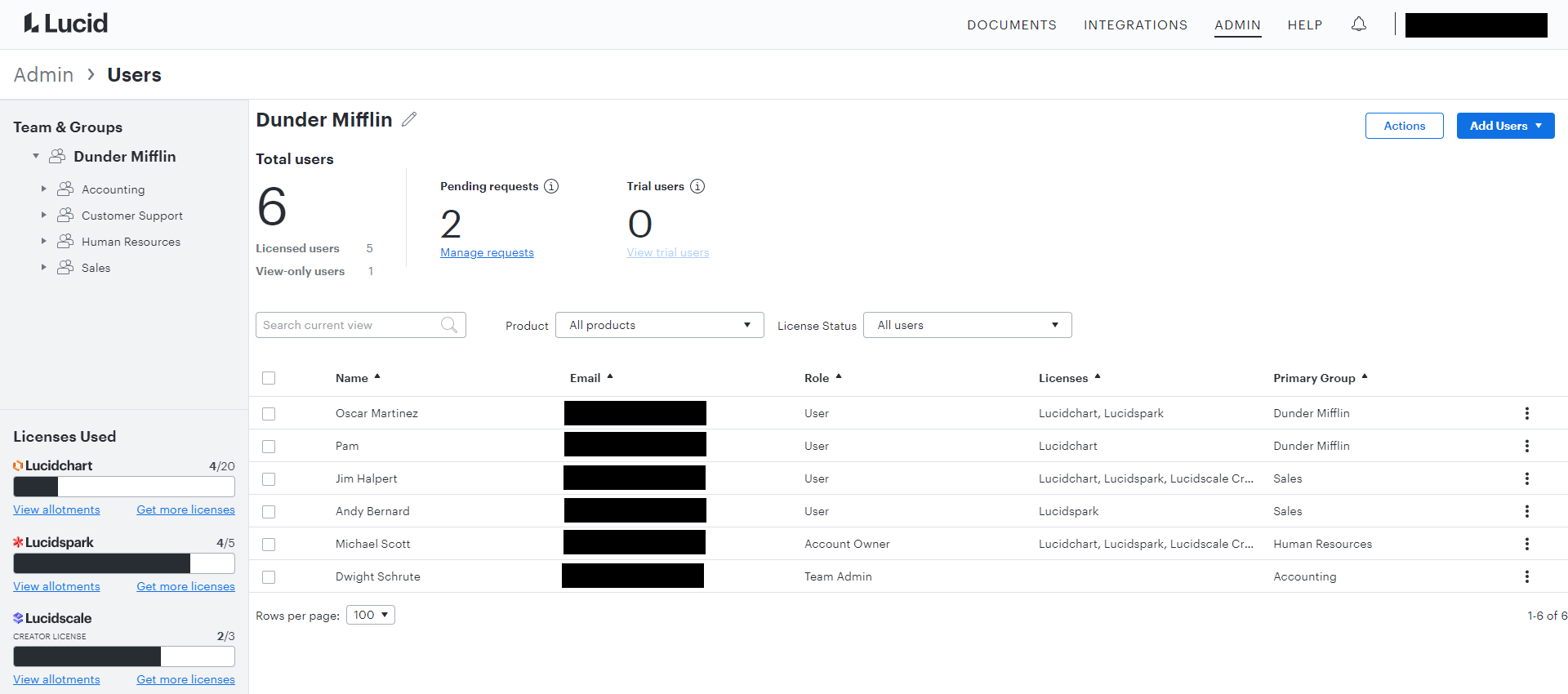This screenshot has height=694, width=1568.
Task: Open more options for Andy Bernard
Action: coord(1526,511)
